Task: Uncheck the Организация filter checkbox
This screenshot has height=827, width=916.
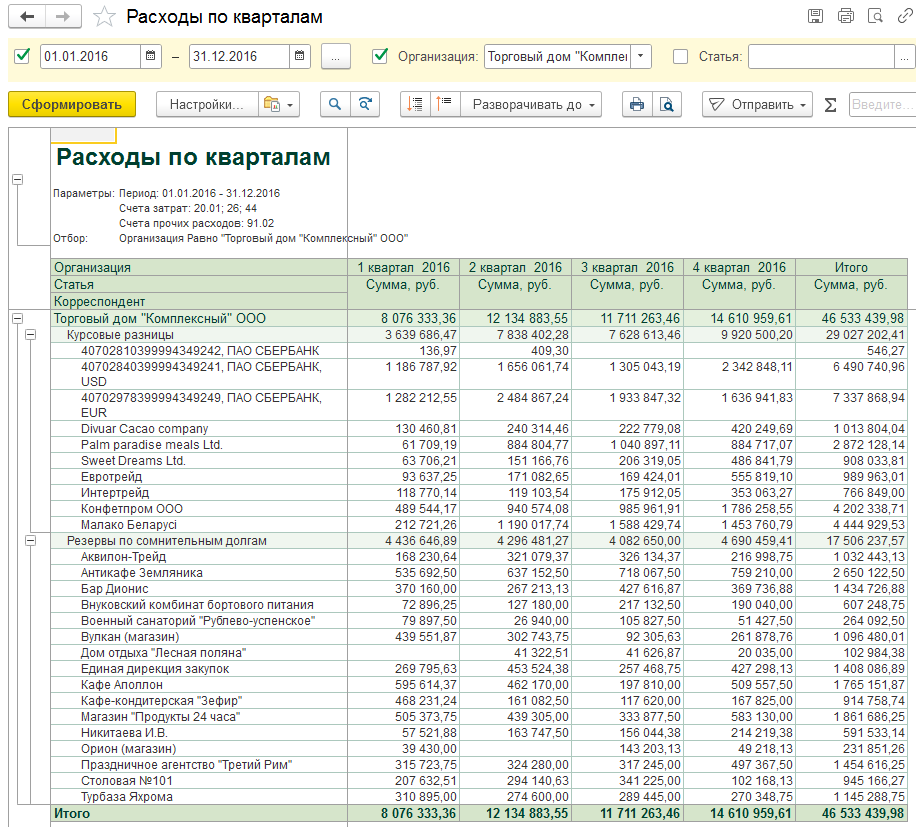Action: pyautogui.click(x=380, y=57)
